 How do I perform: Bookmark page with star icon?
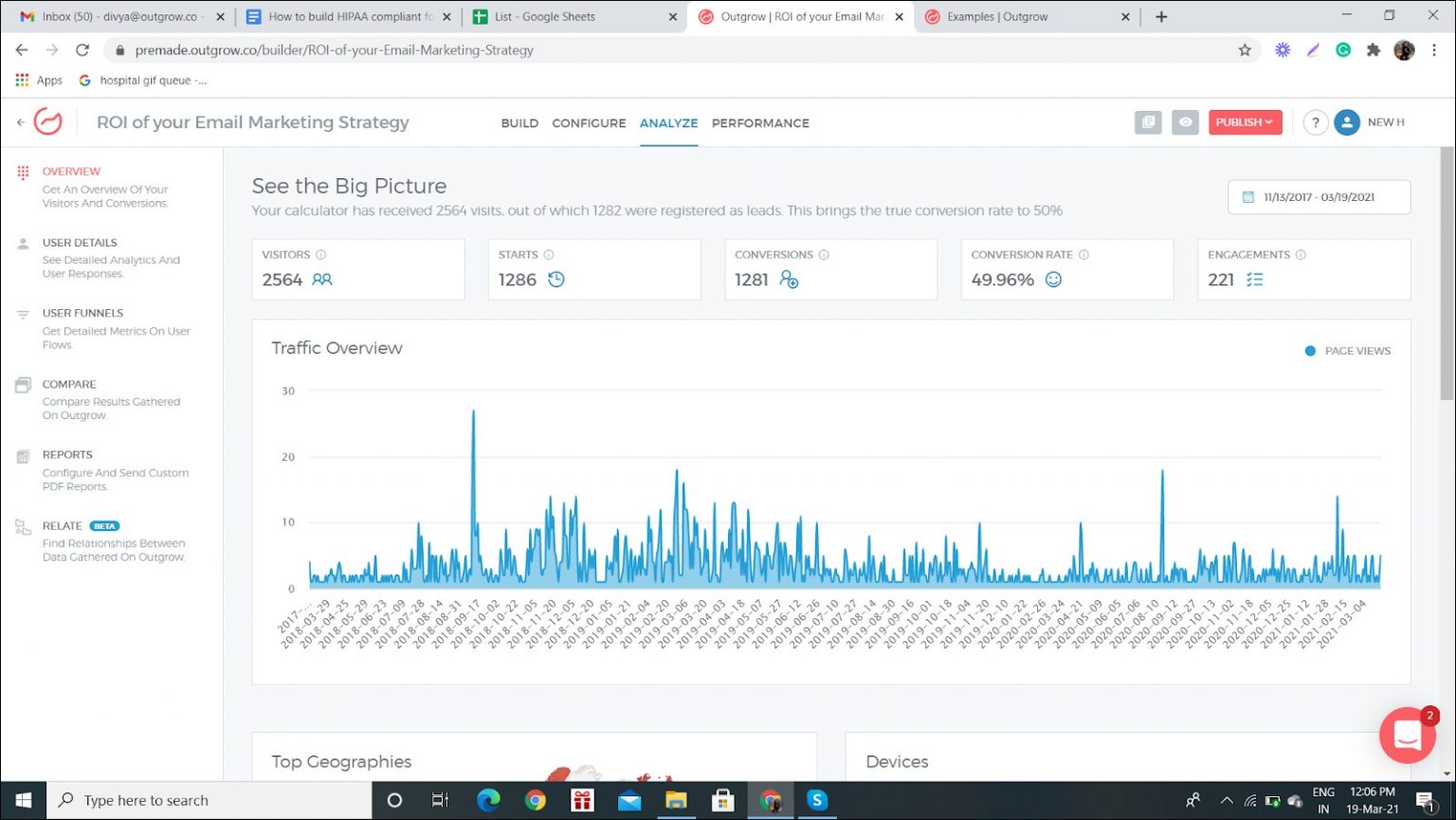click(x=1245, y=50)
